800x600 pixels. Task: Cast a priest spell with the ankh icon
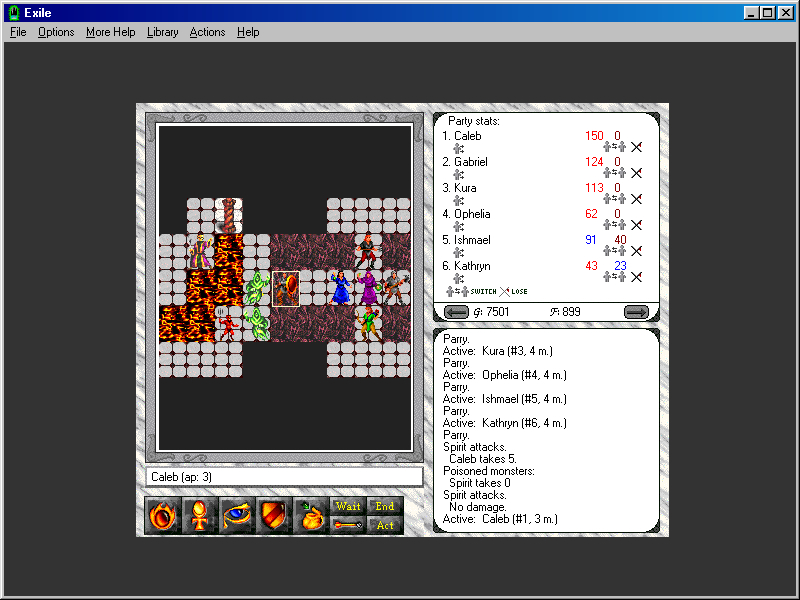[199, 515]
